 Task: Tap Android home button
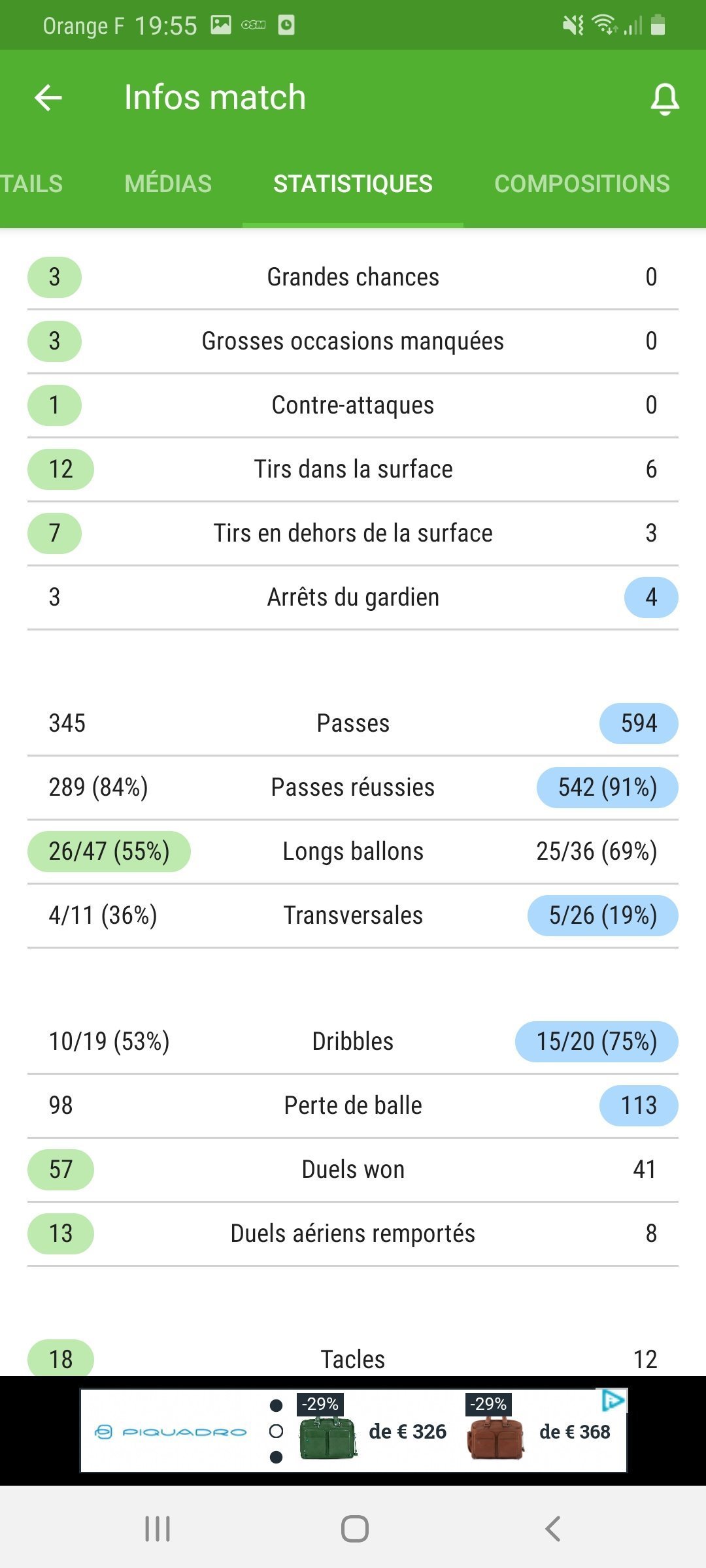pos(354,1529)
